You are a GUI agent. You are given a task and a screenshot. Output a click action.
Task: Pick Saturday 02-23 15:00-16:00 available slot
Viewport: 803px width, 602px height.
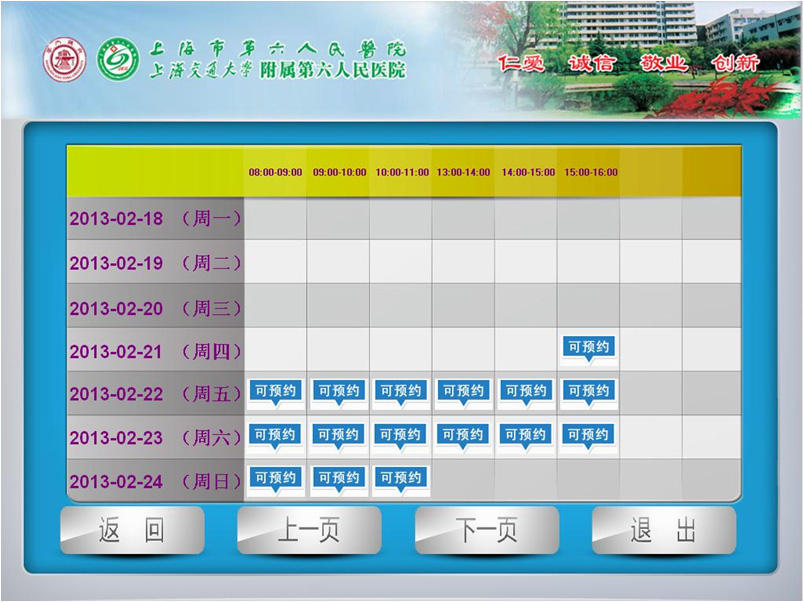click(588, 436)
